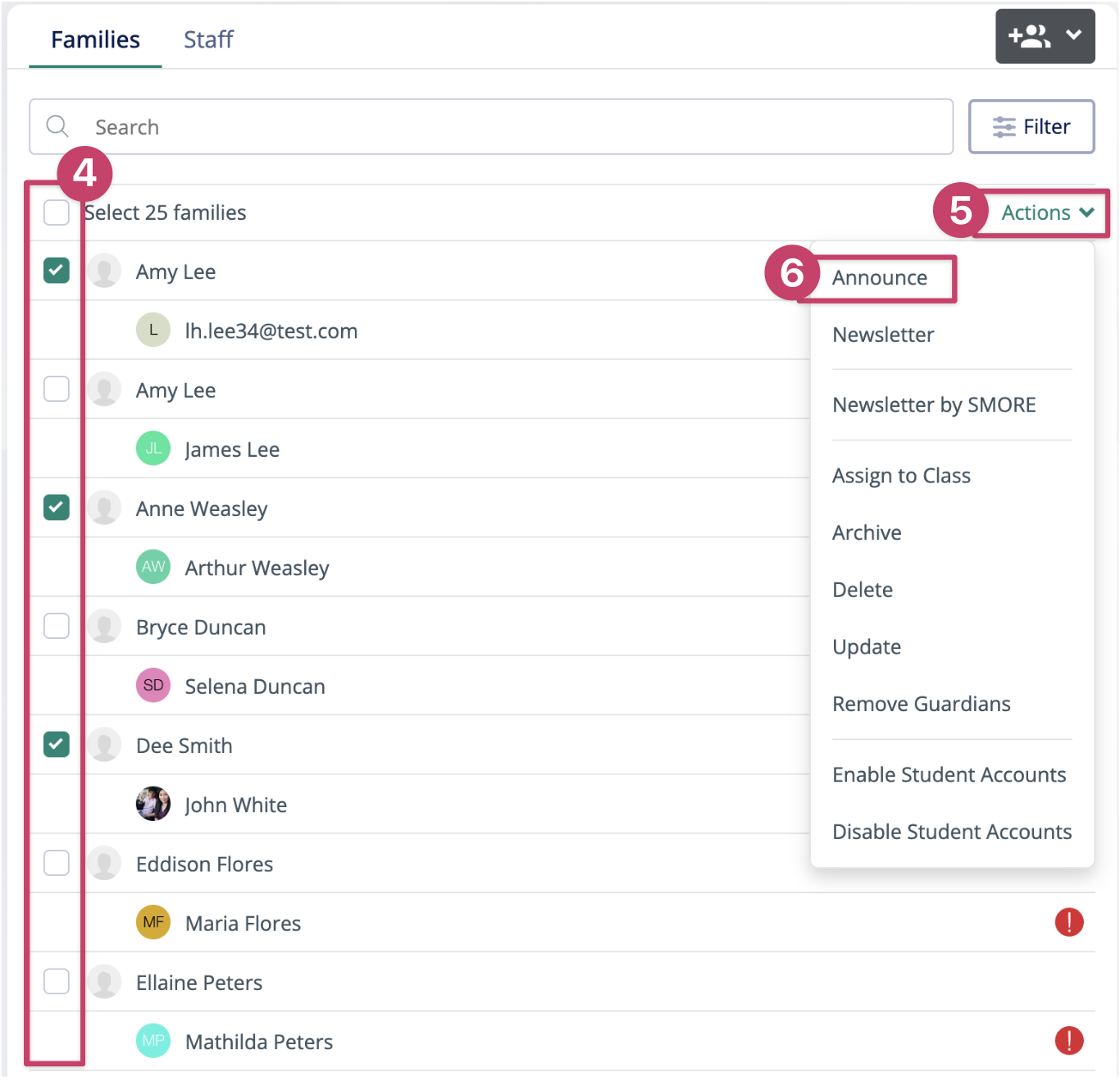The width and height of the screenshot is (1120, 1086).
Task: Click the yellow MF avatar icon
Action: tap(153, 922)
